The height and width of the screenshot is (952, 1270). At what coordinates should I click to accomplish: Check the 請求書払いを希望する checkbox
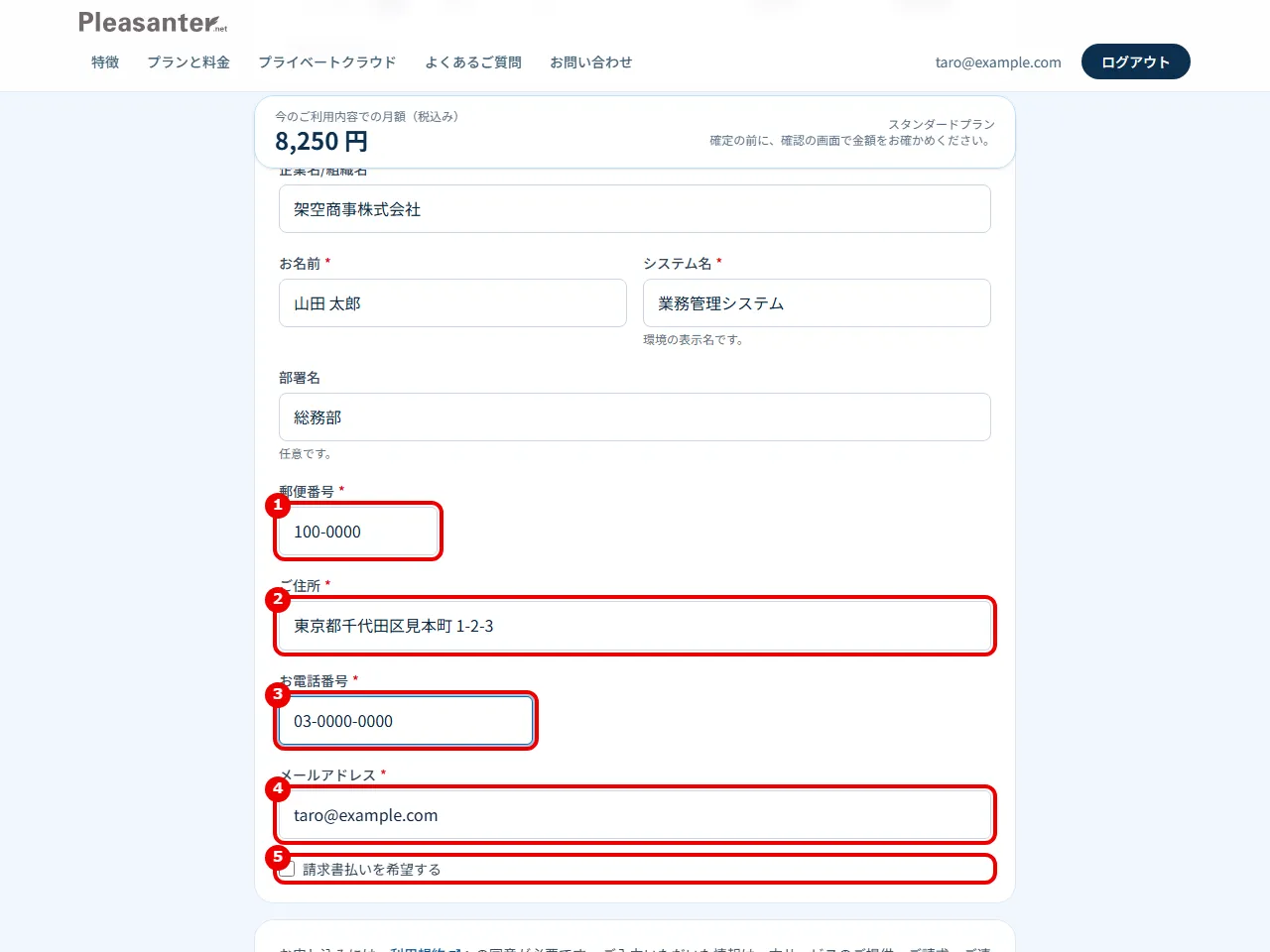click(x=288, y=869)
